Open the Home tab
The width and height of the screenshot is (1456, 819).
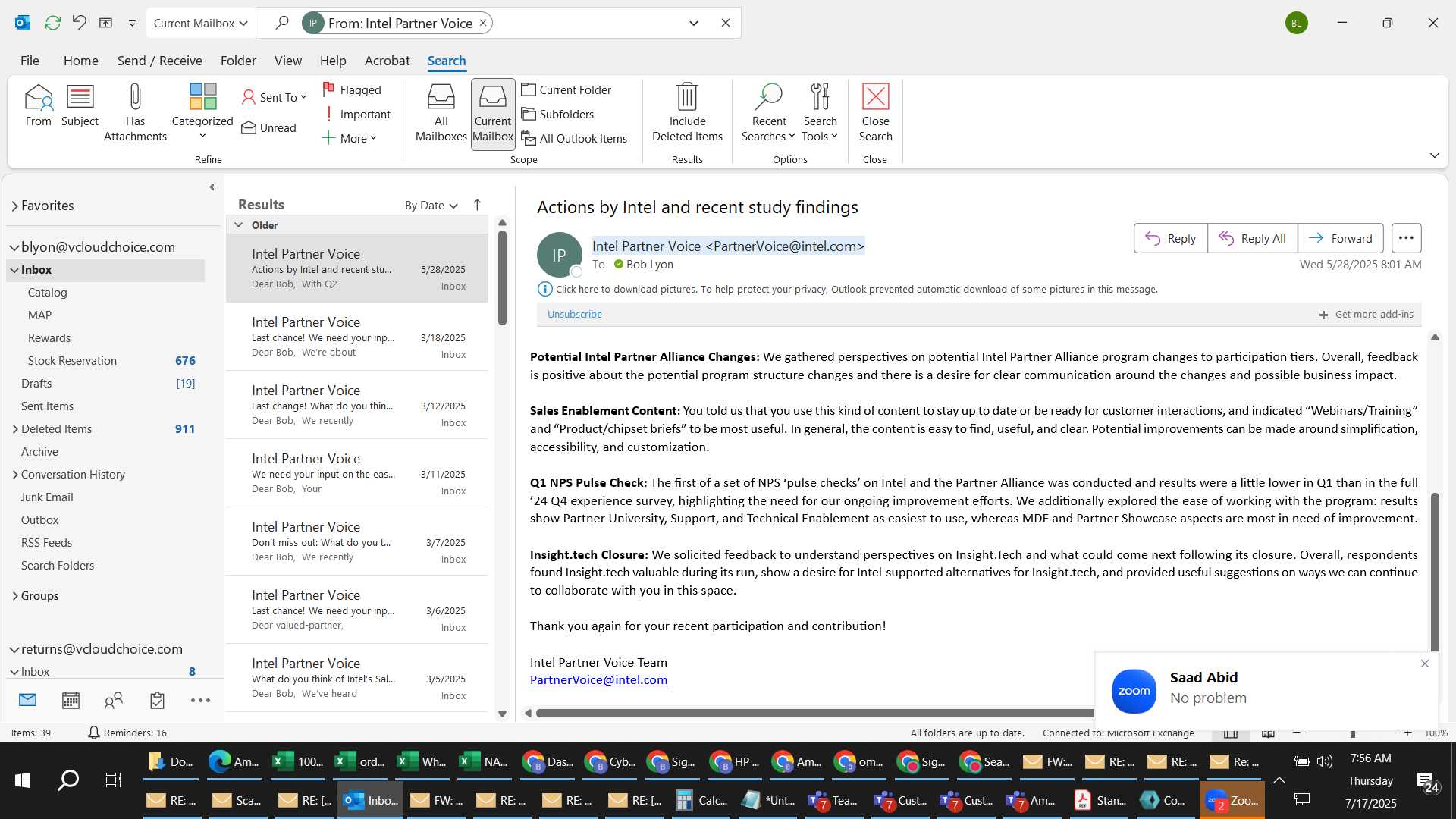(80, 61)
